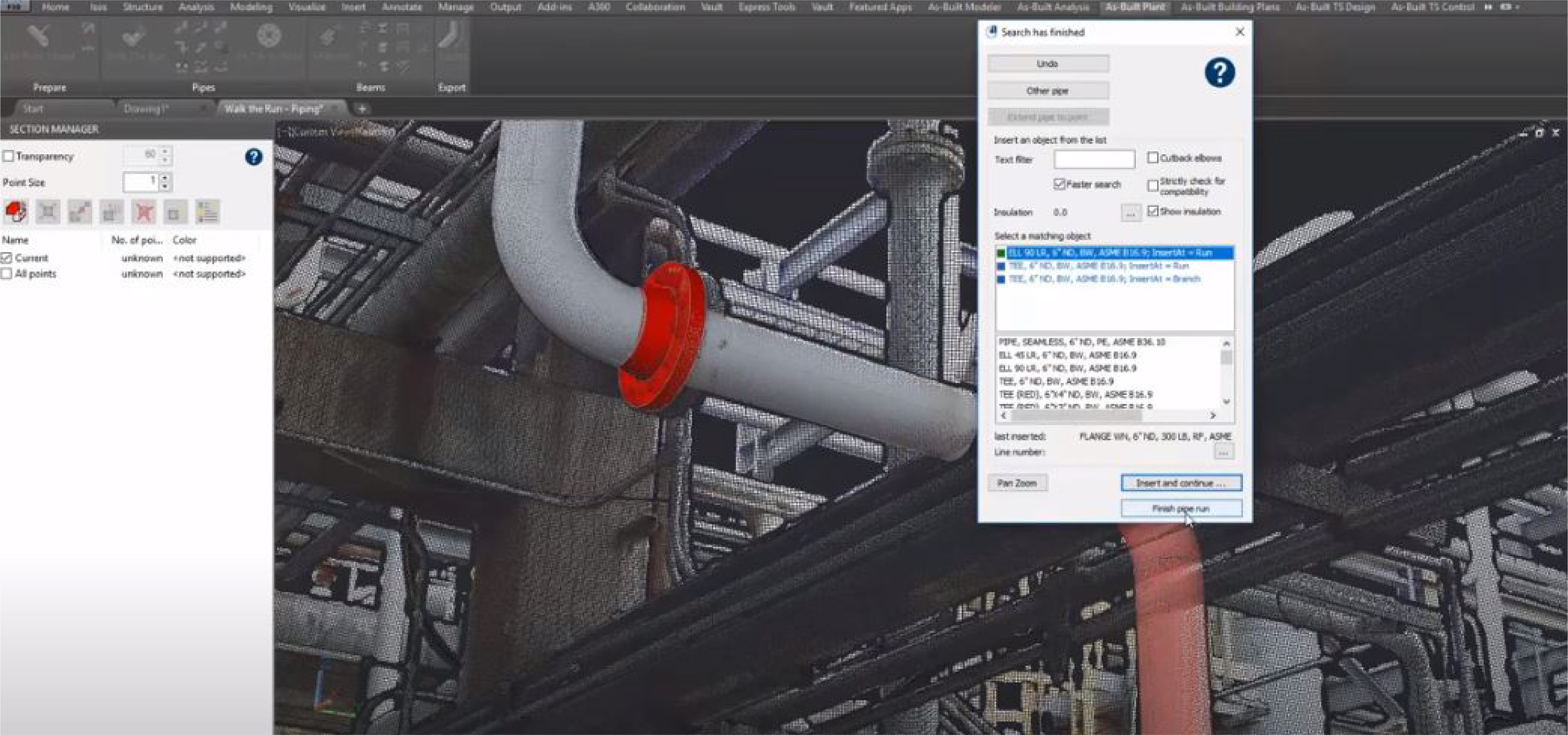Screen dimensions: 1568x735
Task: Open the Line number ellipsis browse button
Action: click(x=1224, y=452)
